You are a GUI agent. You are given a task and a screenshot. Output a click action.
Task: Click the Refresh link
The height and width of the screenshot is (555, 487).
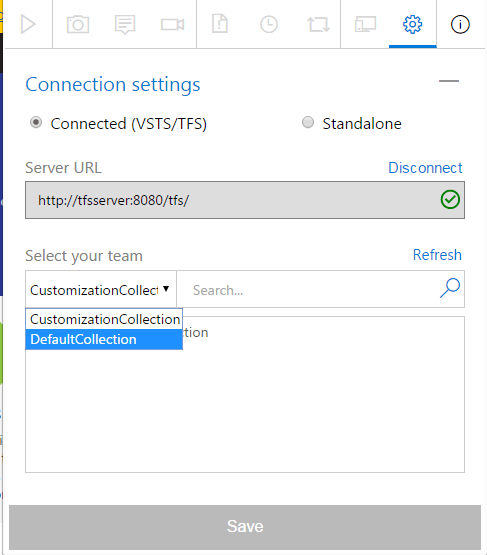tap(437, 254)
